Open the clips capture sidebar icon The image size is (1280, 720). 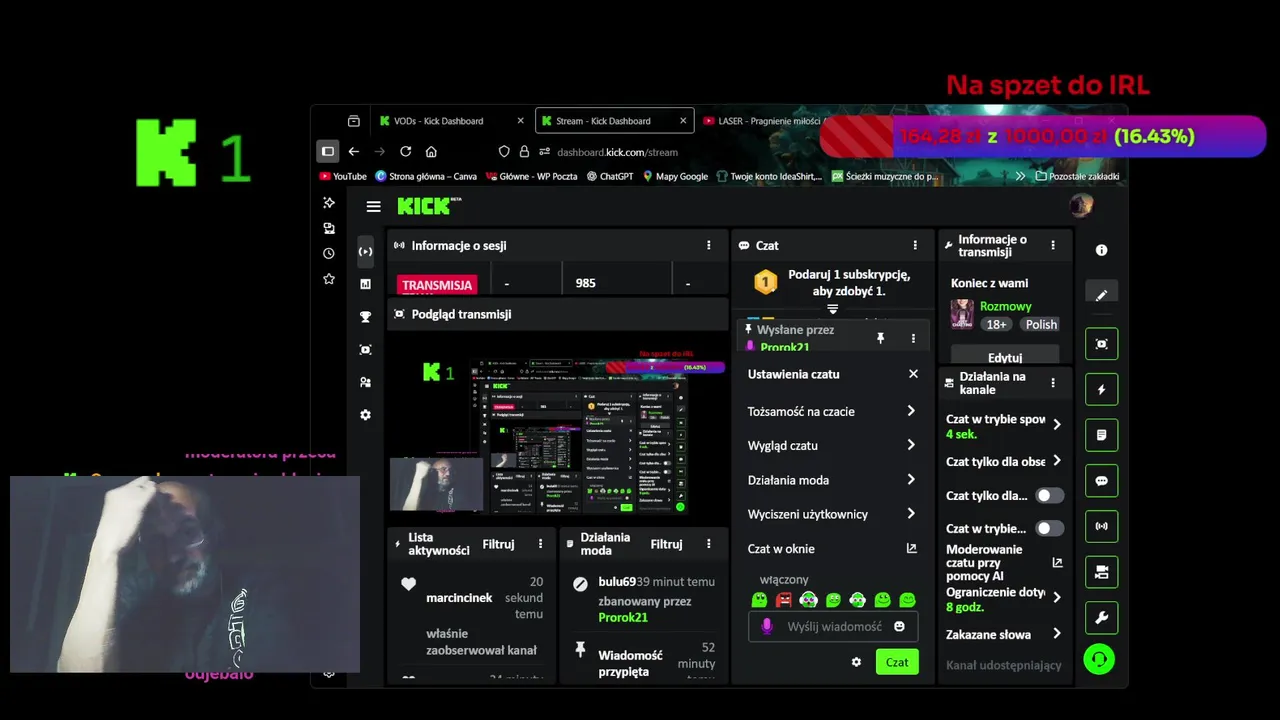coord(365,350)
